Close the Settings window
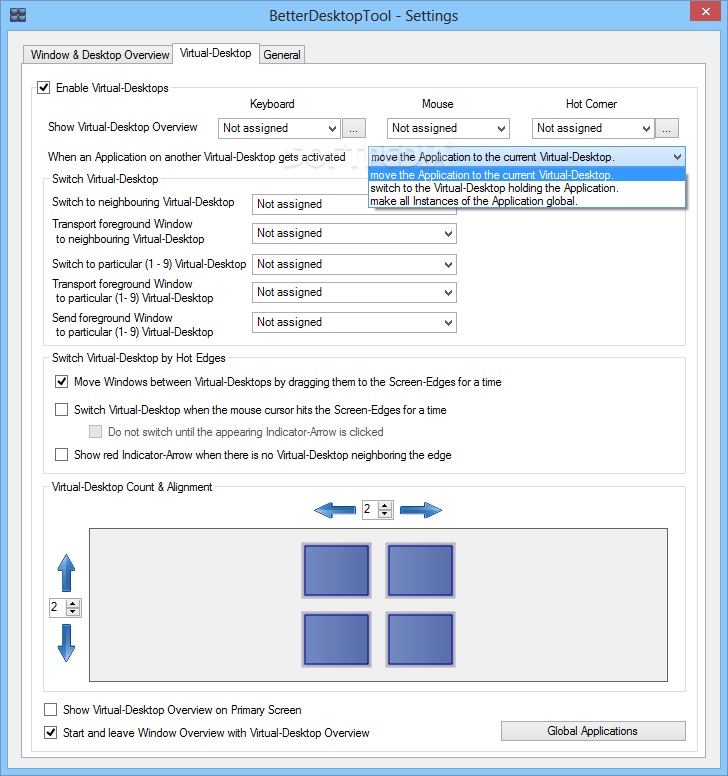 [706, 11]
